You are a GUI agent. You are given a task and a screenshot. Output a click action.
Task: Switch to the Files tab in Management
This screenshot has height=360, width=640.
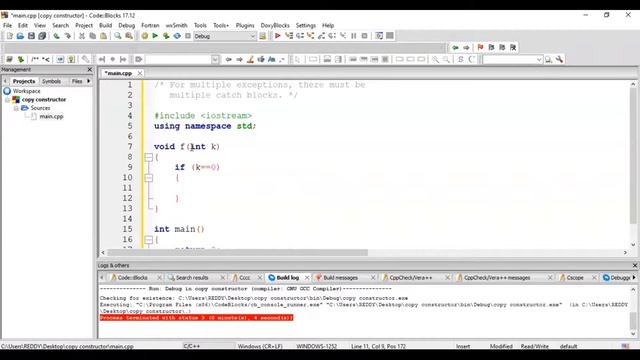coord(77,81)
